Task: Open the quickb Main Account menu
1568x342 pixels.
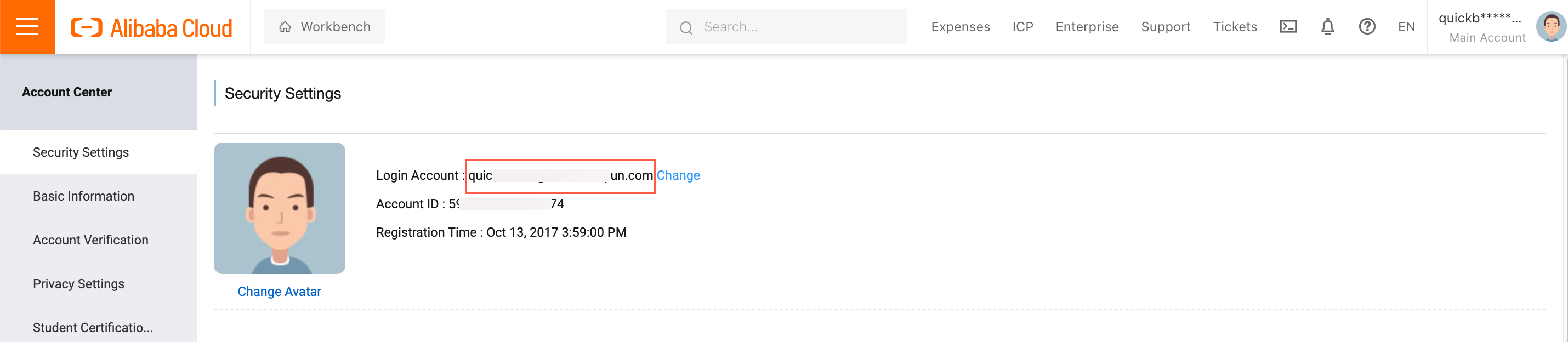Action: pyautogui.click(x=1482, y=27)
